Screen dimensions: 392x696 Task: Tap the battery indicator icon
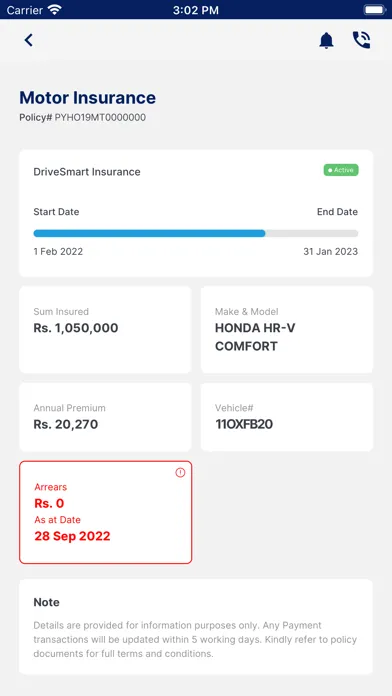(374, 10)
